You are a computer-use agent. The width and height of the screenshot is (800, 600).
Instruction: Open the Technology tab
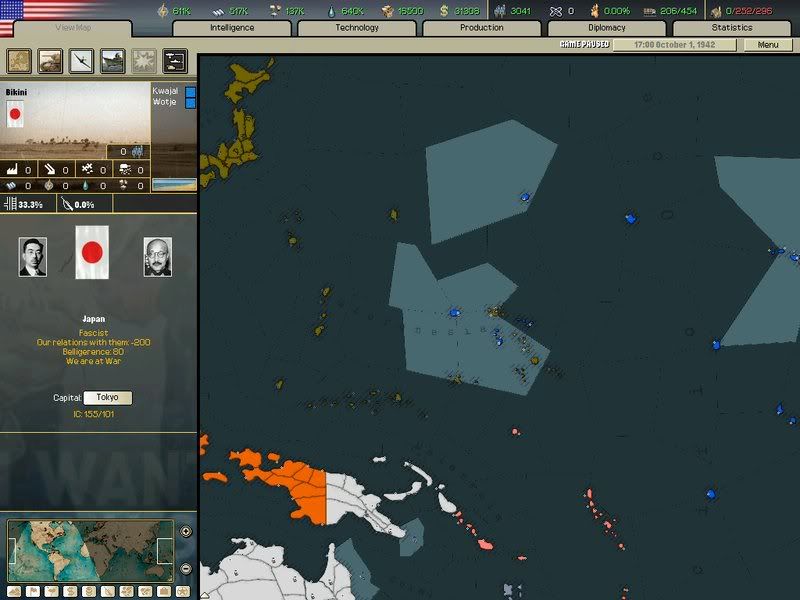pos(357,28)
